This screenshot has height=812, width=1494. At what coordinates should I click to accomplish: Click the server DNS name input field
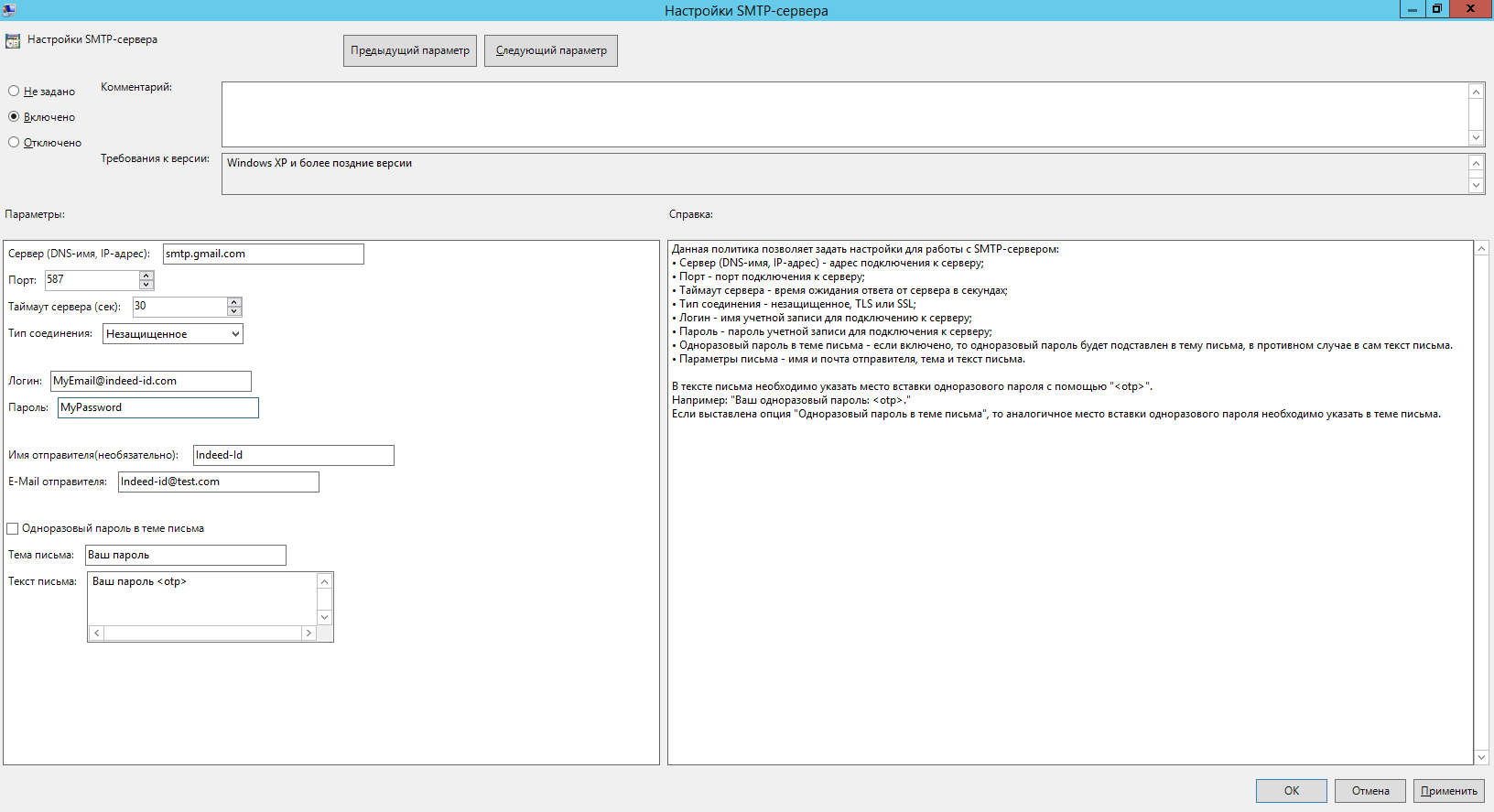pyautogui.click(x=263, y=254)
